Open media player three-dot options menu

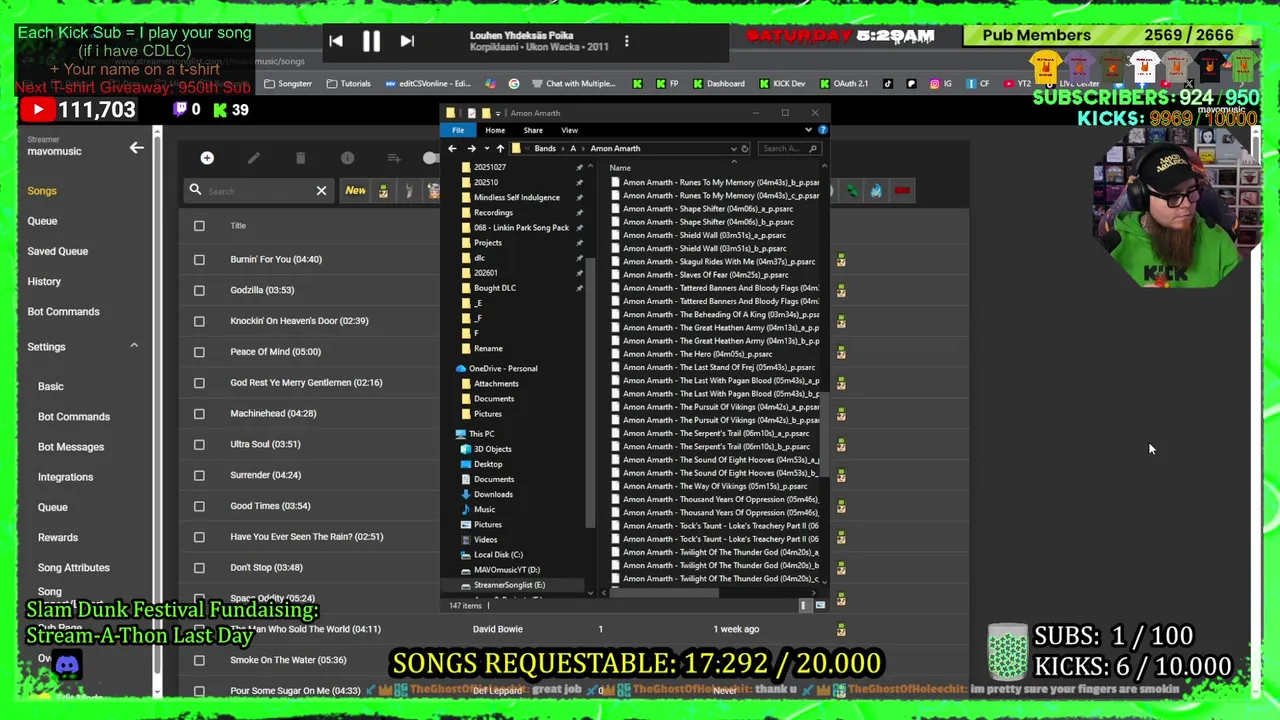tap(626, 41)
